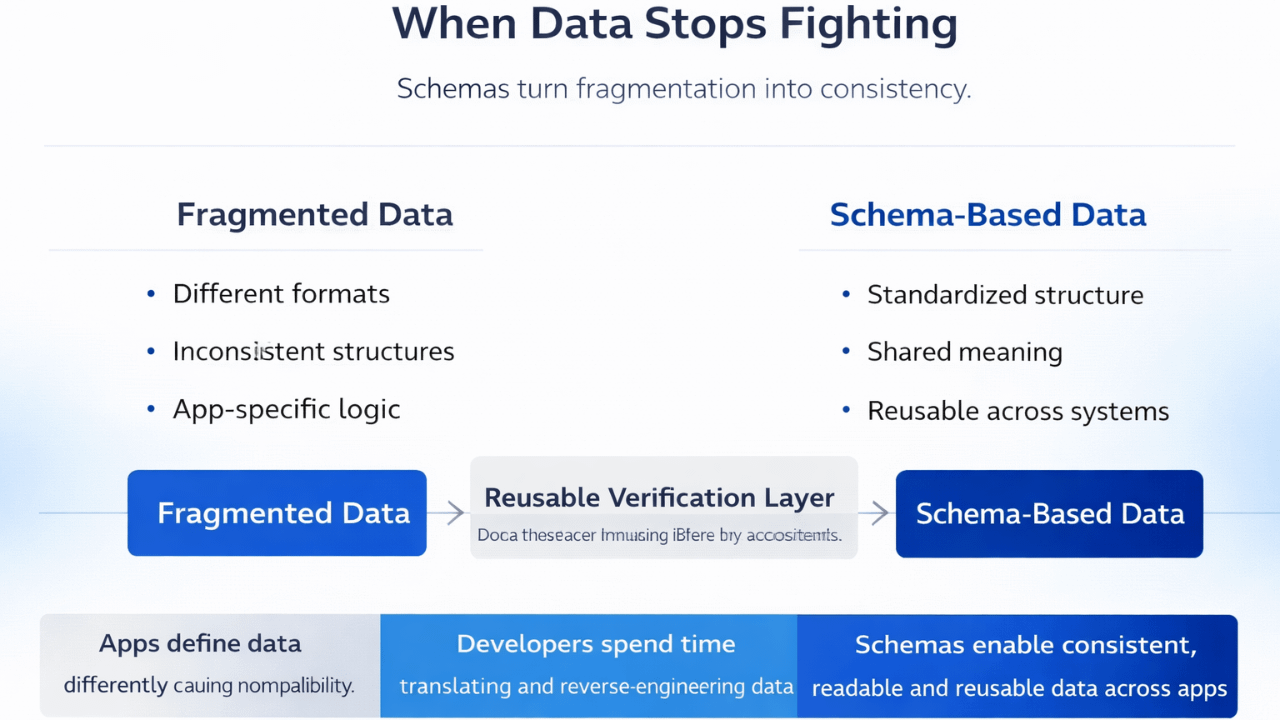Click the Shared meaning bullet
The image size is (1280, 720).
click(x=965, y=352)
